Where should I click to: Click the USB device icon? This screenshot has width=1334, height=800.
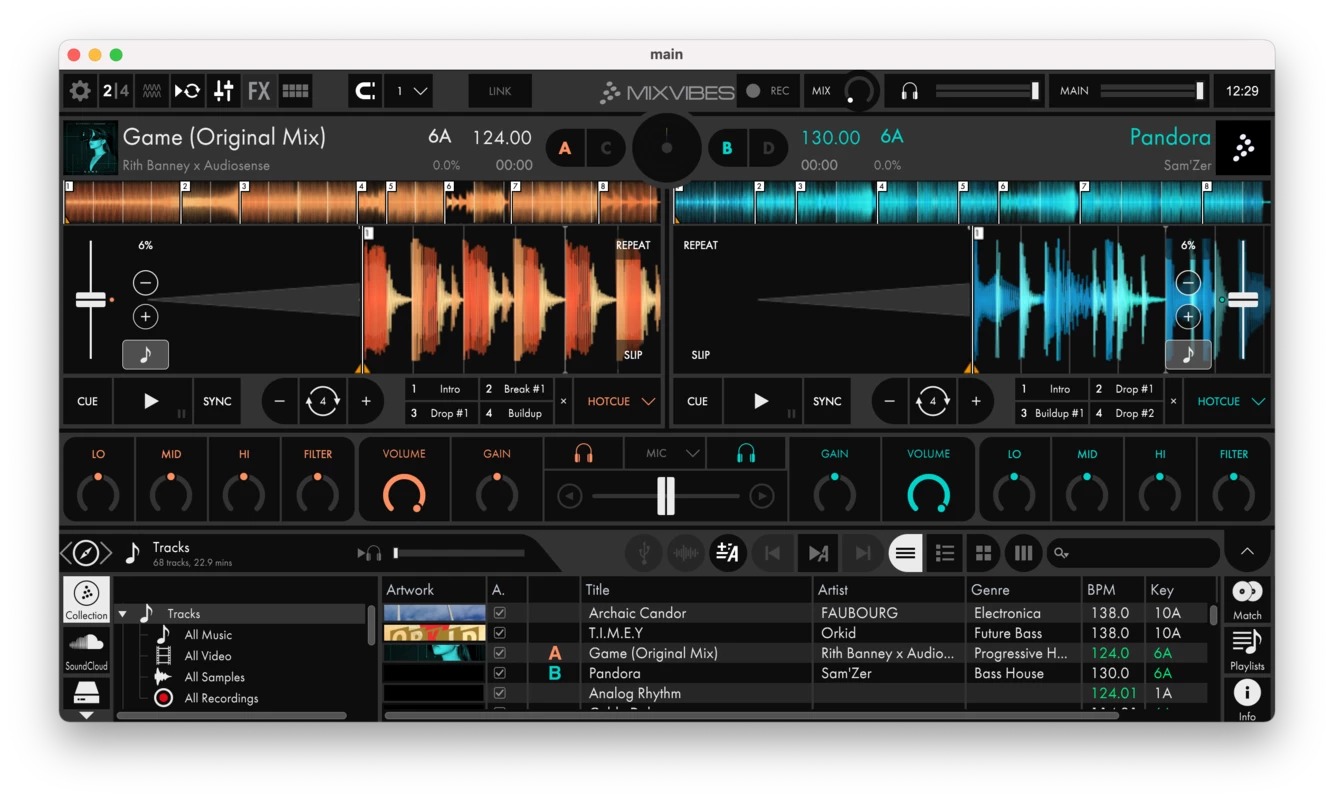[x=644, y=553]
